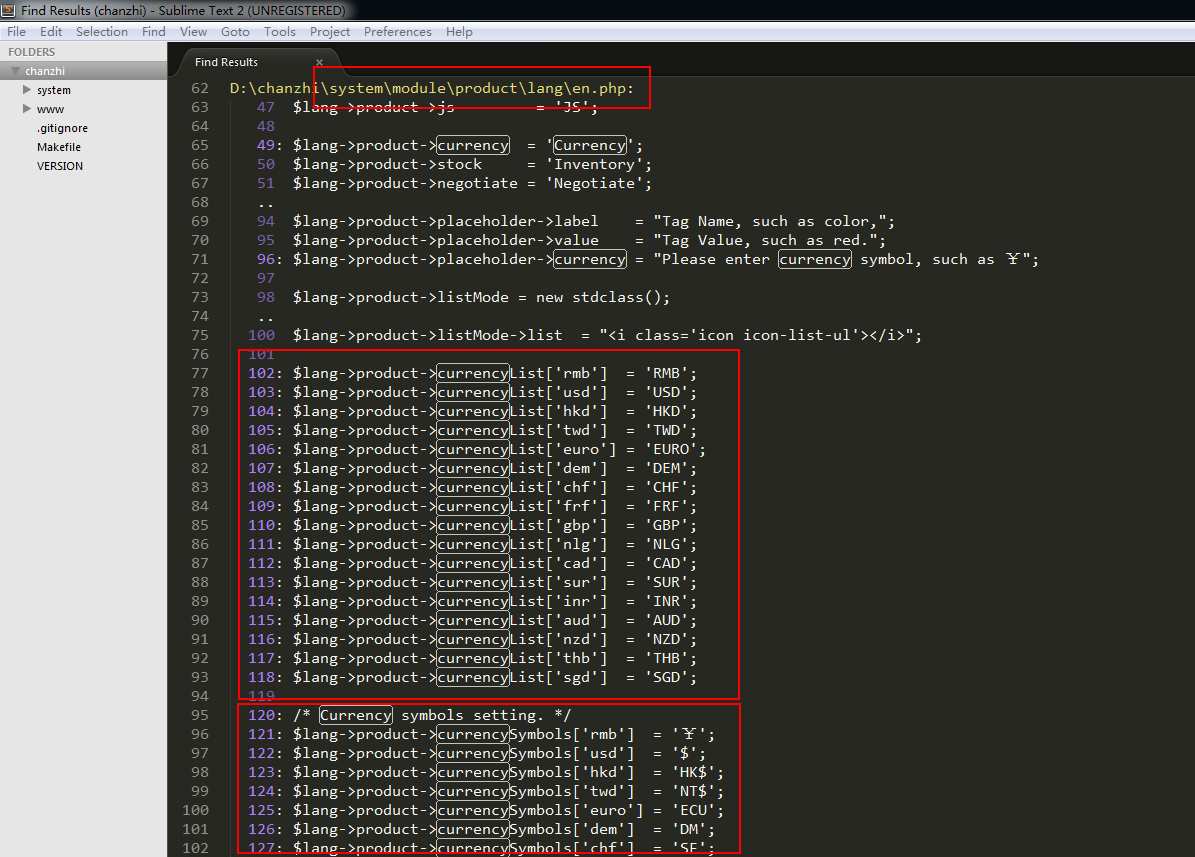Viewport: 1195px width, 857px height.
Task: Switch to the Find Results tab
Action: 227,62
